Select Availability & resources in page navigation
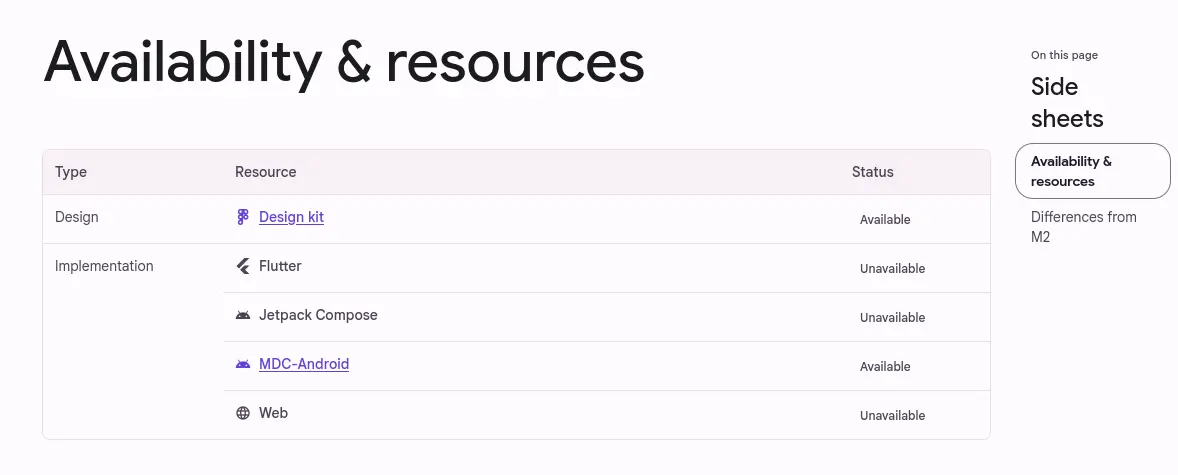 pos(1092,171)
